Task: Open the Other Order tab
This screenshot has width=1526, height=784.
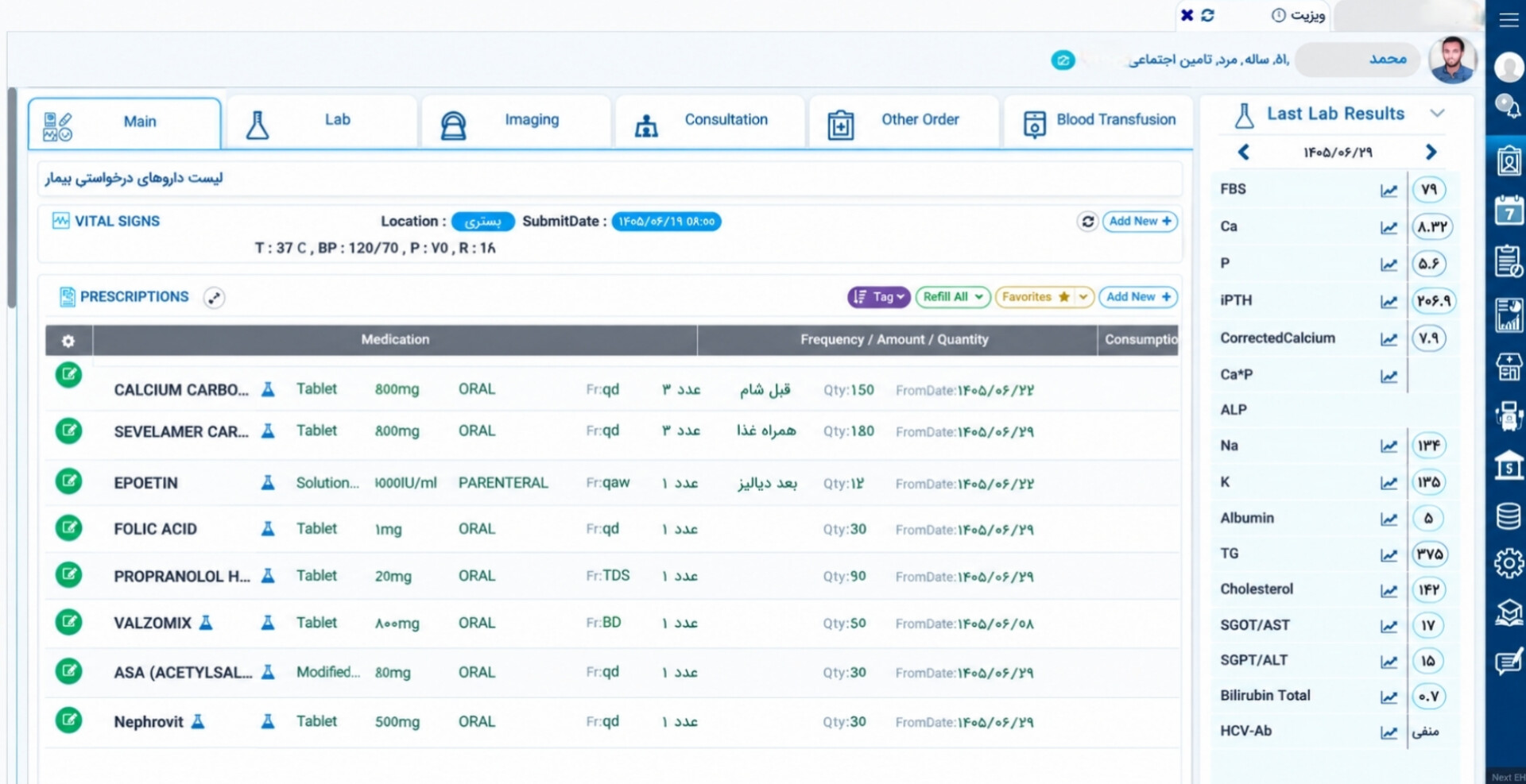Action: 904,122
